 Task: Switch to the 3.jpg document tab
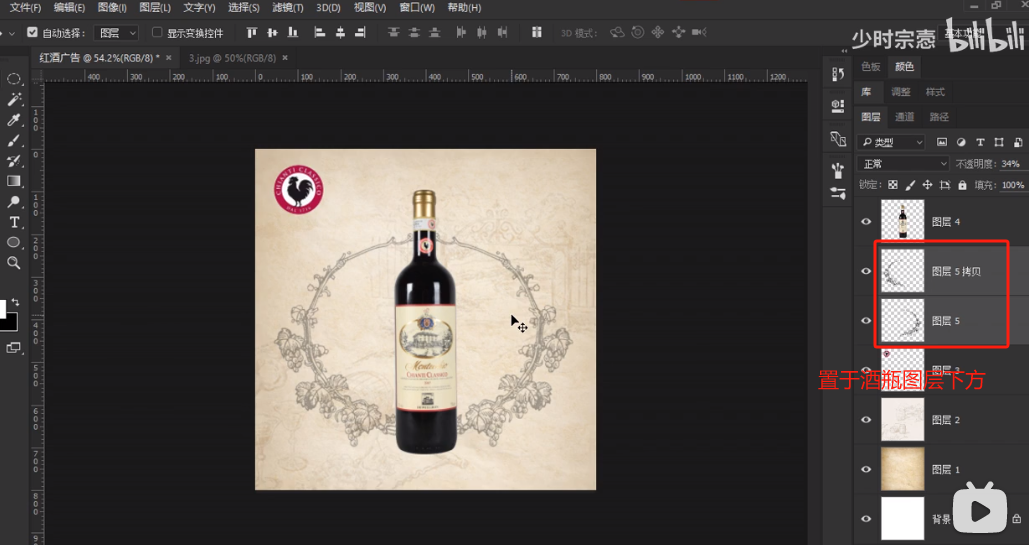pyautogui.click(x=228, y=58)
